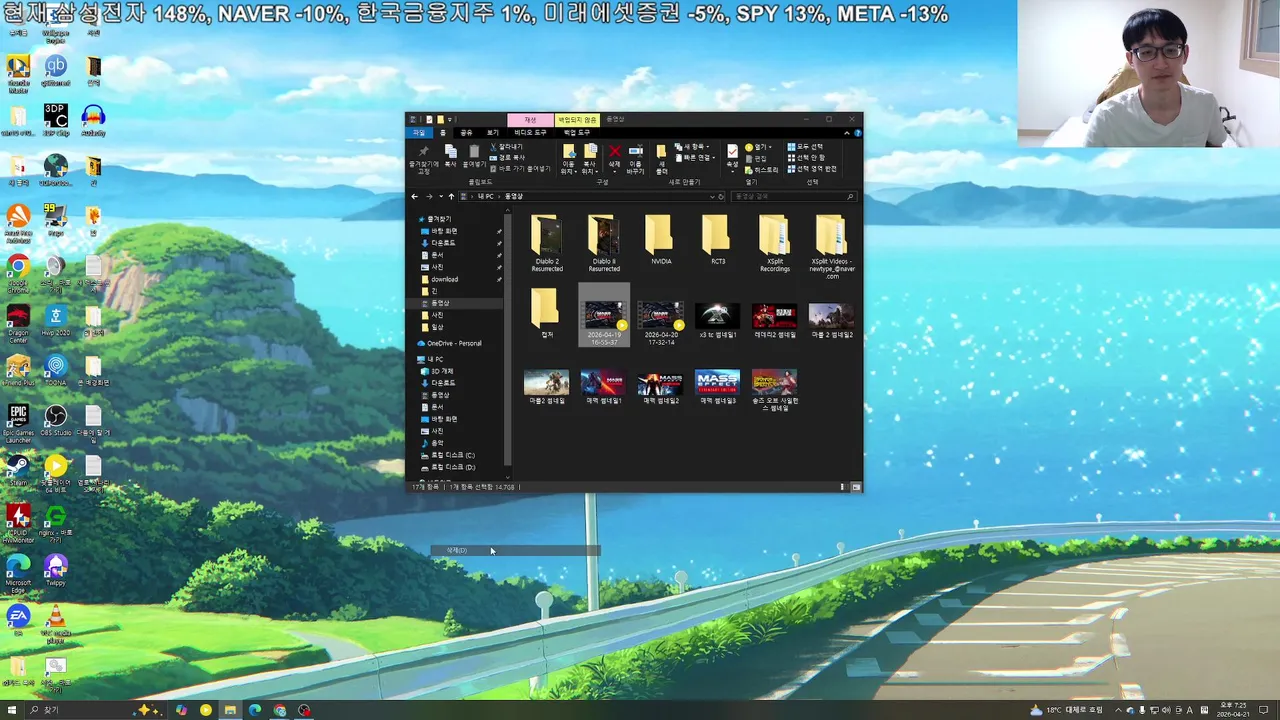Image resolution: width=1280 pixels, height=720 pixels.
Task: Select the NVIDIA folder
Action: pyautogui.click(x=661, y=239)
